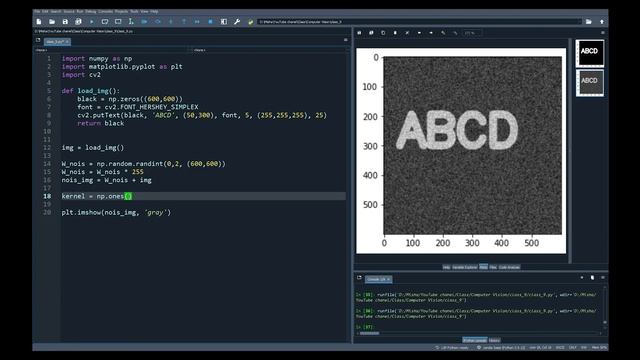640x360 pixels.
Task: Save plot in Plots pane
Action: pyautogui.click(x=359, y=33)
